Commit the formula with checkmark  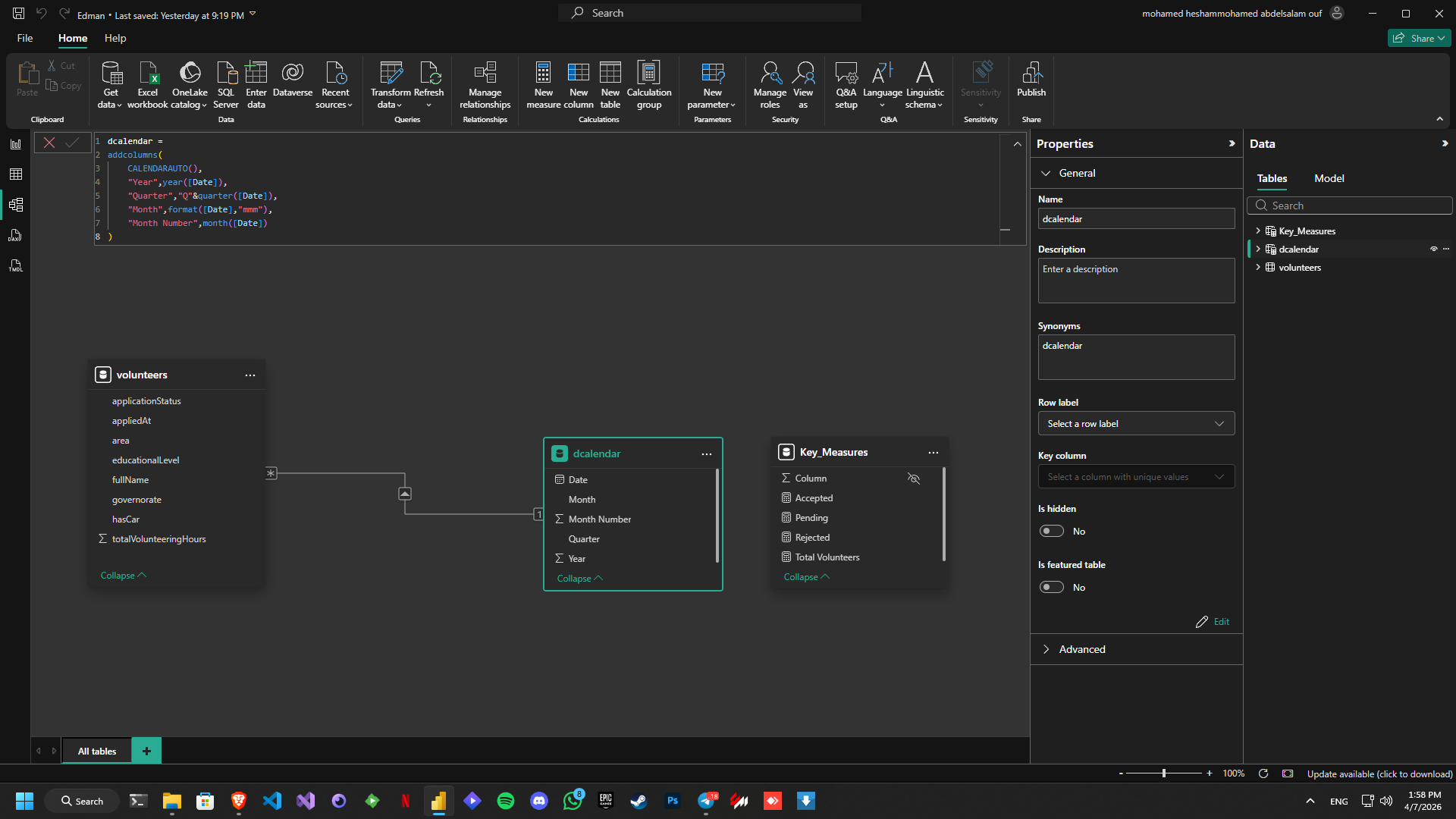pos(72,143)
